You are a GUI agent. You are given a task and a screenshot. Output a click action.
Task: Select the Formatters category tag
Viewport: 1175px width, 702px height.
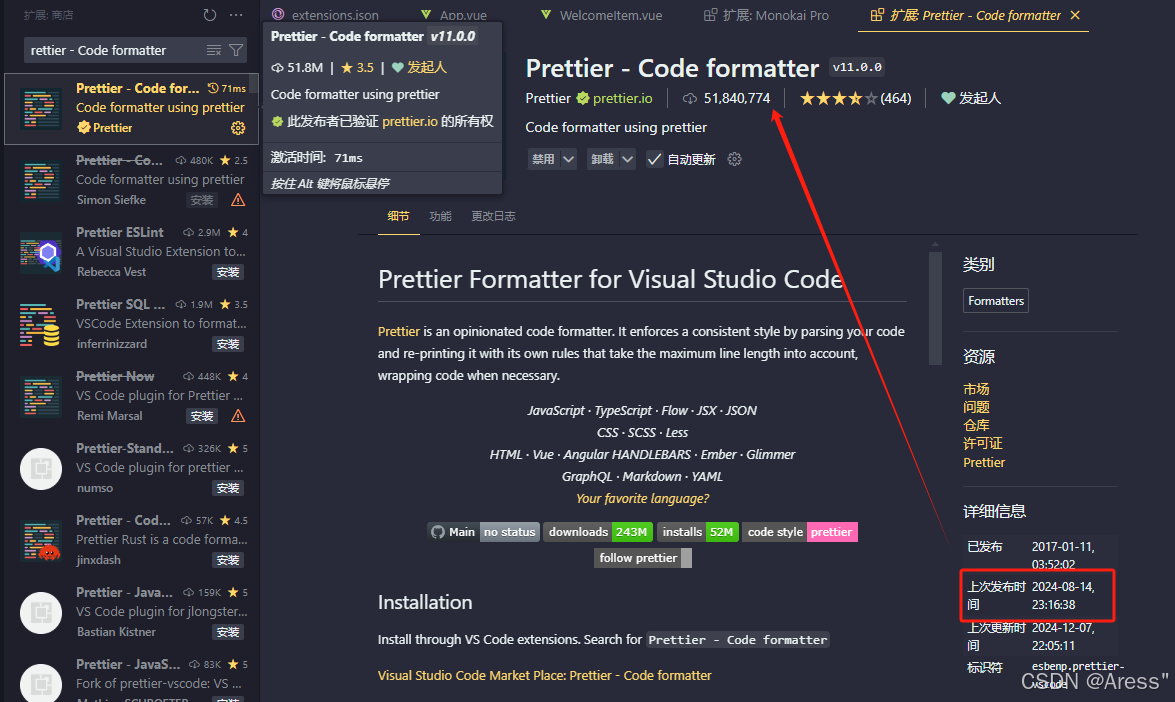(996, 300)
